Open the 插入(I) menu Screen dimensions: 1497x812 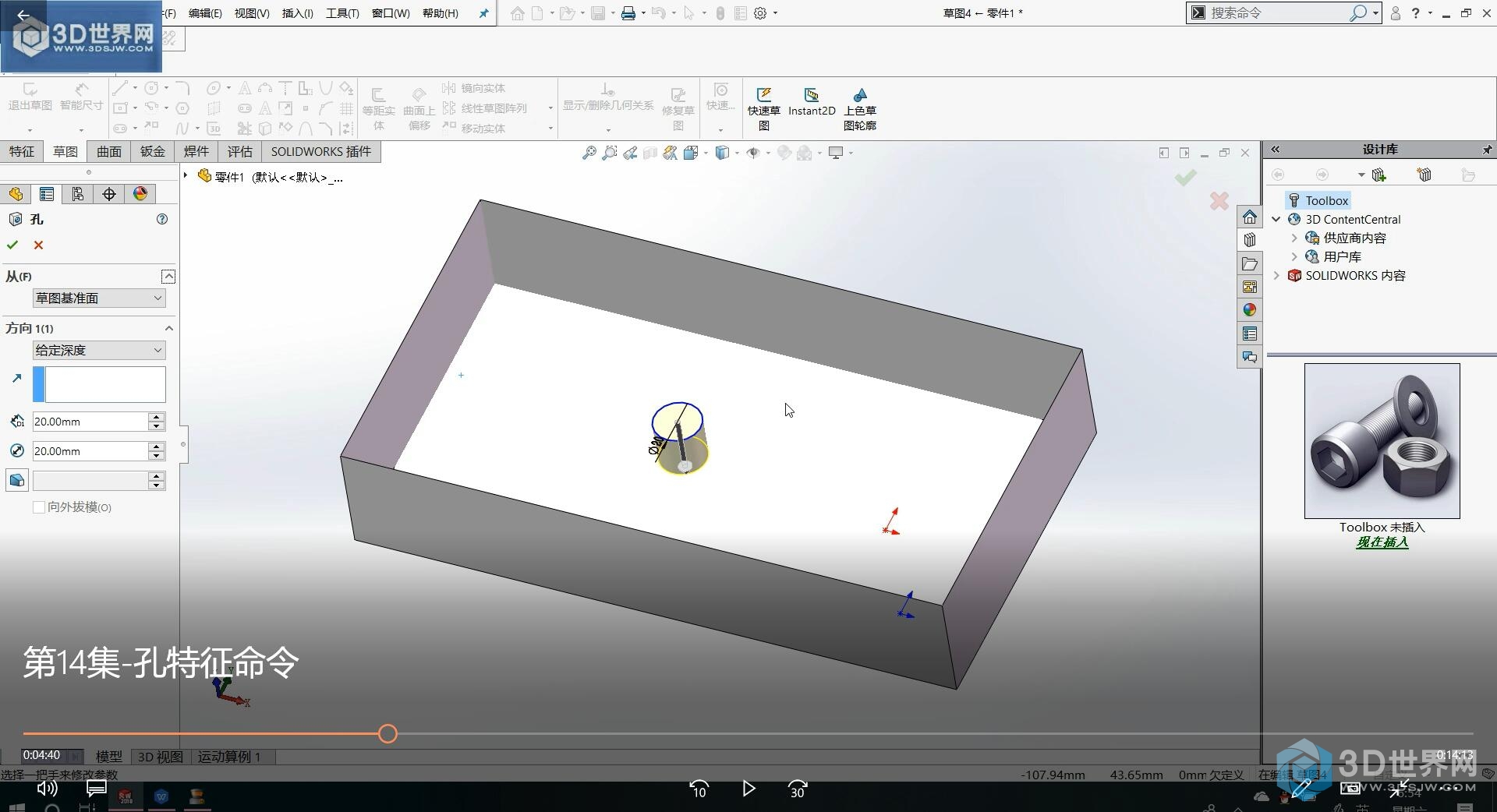(x=297, y=13)
